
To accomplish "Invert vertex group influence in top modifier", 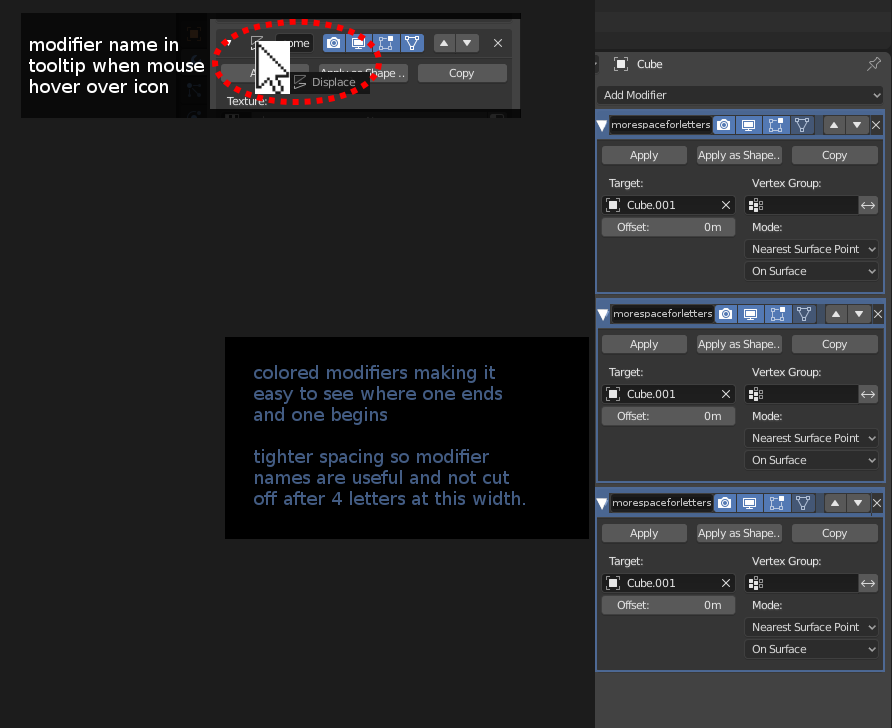I will pyautogui.click(x=868, y=205).
